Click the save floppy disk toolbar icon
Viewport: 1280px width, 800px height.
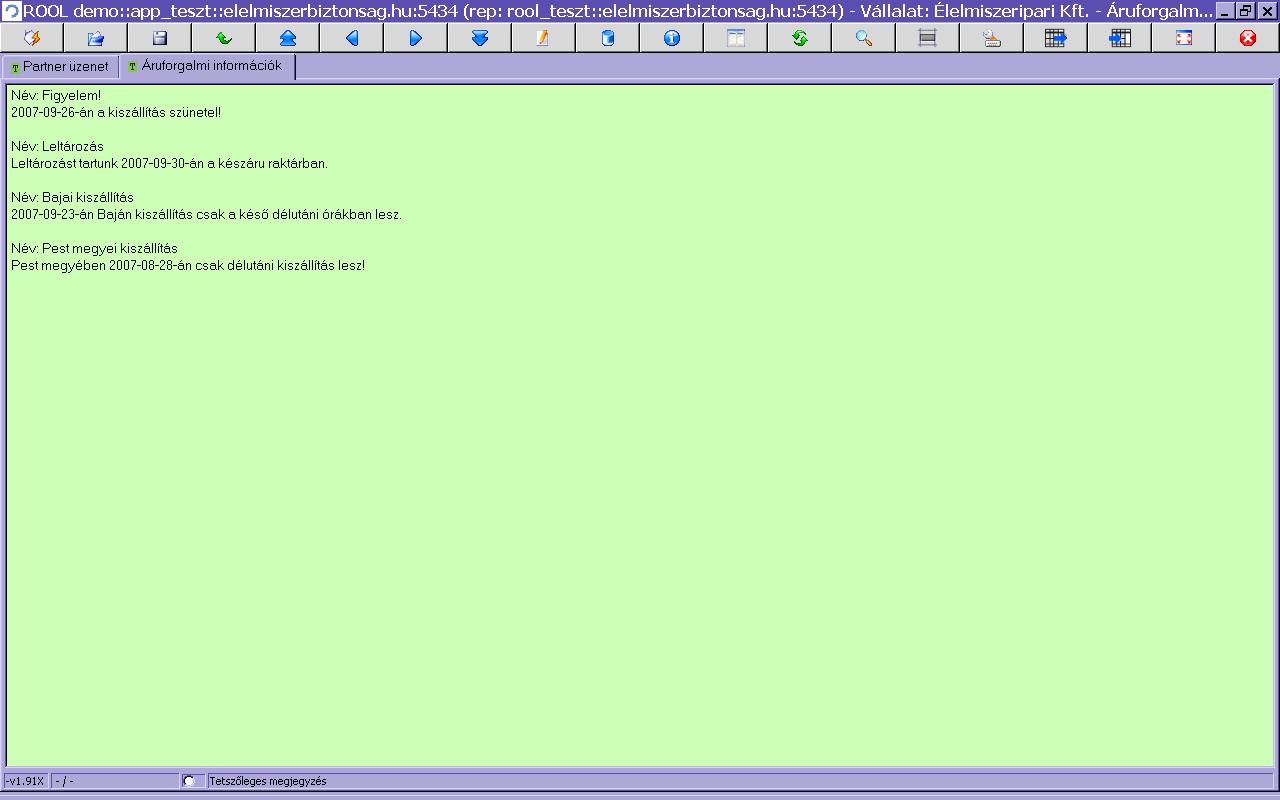(160, 38)
